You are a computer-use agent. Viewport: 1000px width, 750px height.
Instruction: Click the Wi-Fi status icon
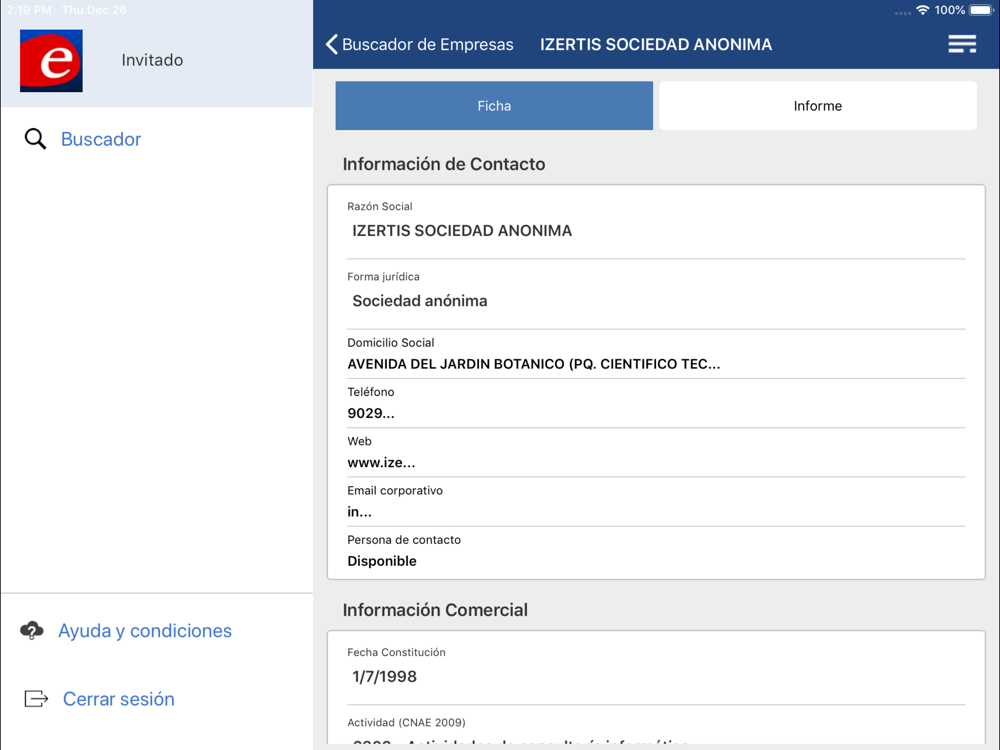coord(922,10)
